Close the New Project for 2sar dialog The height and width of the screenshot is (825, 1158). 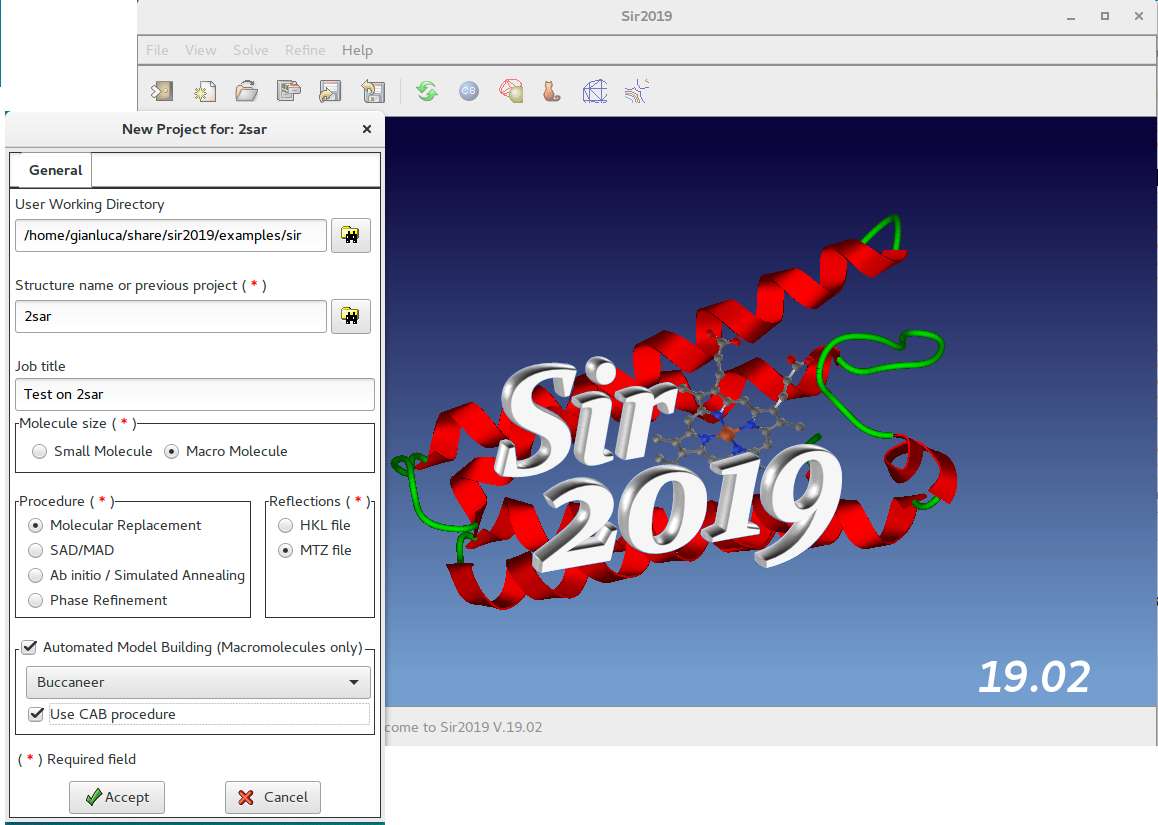click(x=367, y=129)
